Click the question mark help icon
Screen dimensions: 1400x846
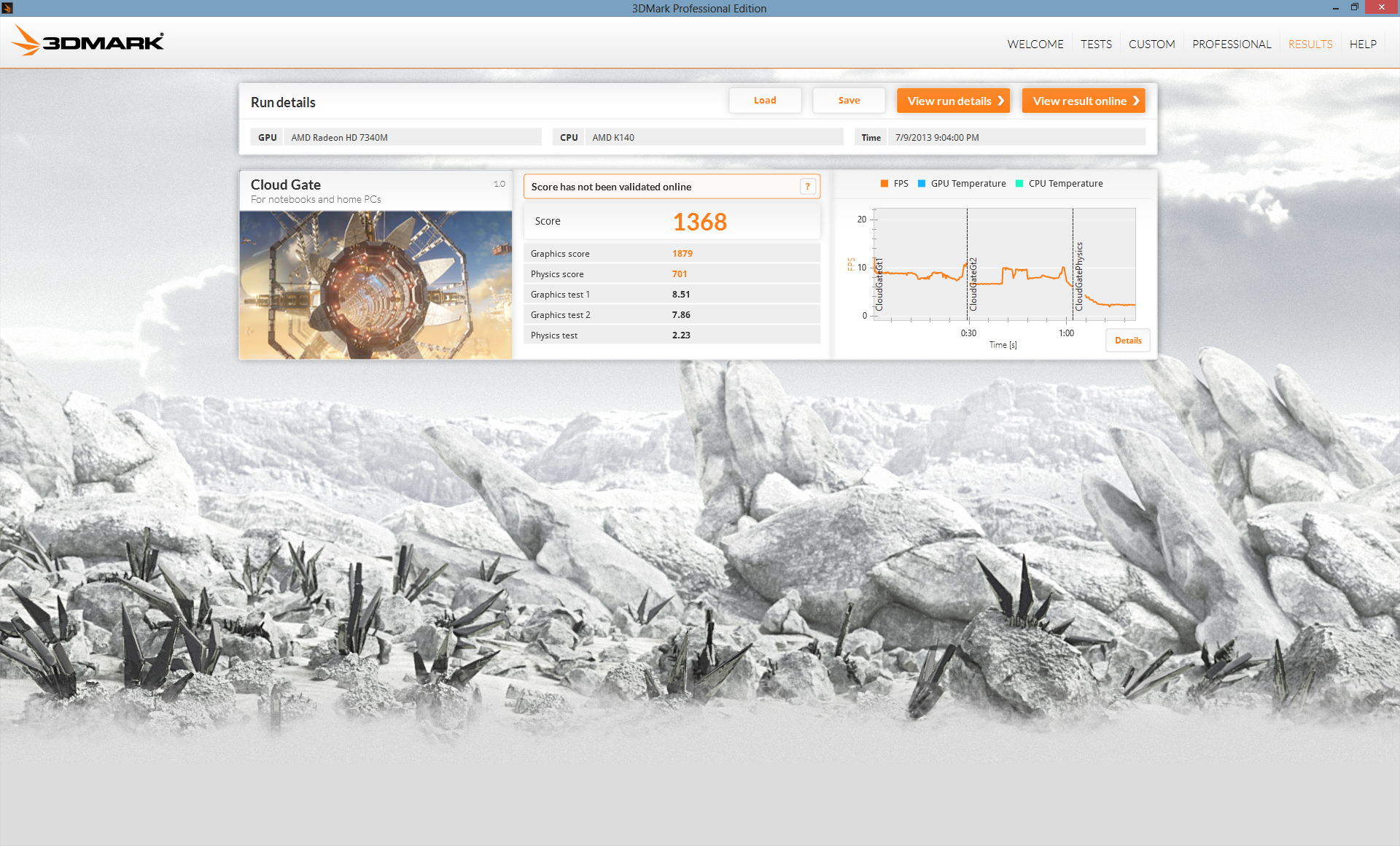pos(807,187)
